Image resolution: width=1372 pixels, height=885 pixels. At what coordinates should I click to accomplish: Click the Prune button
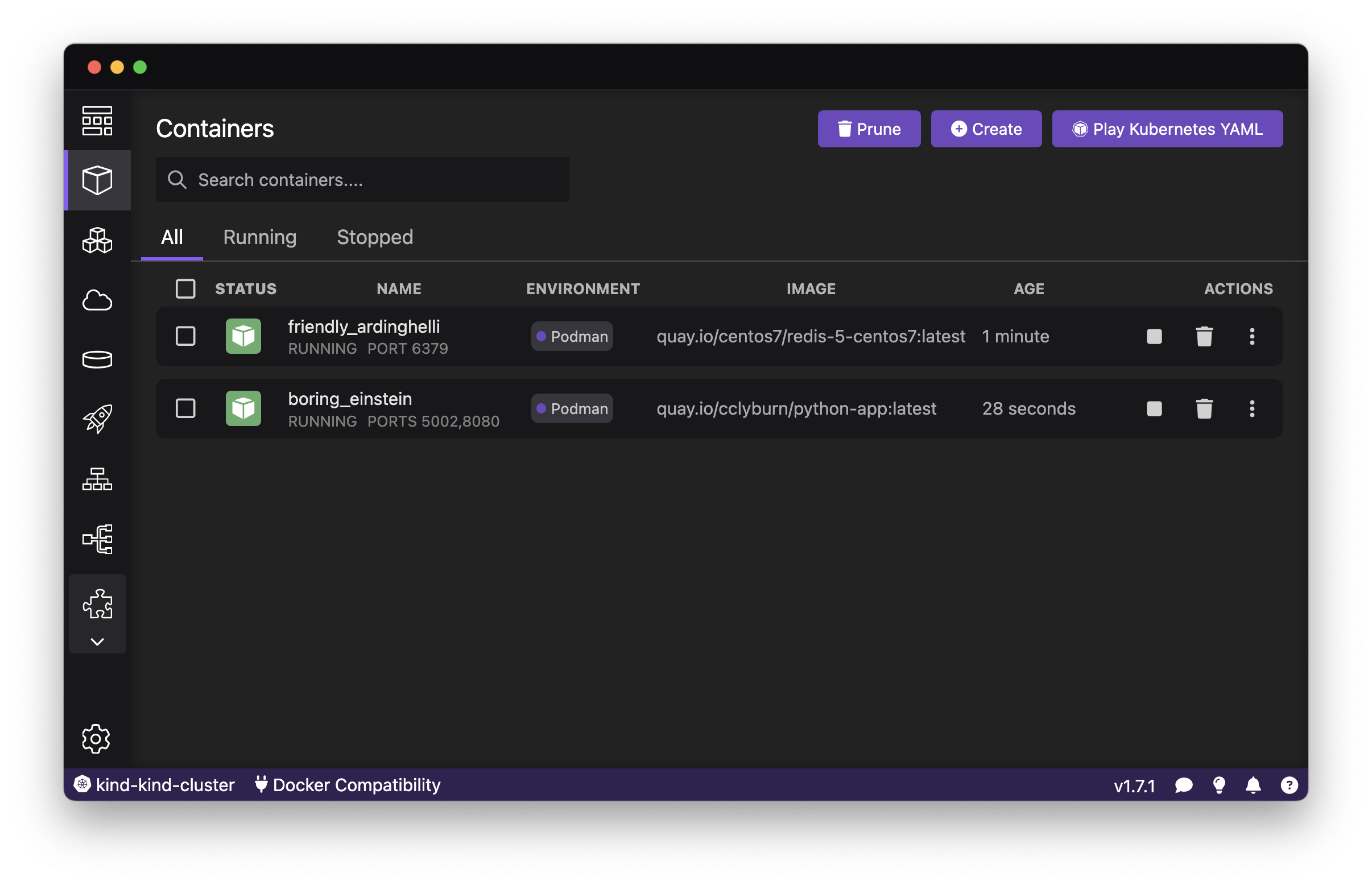tap(869, 129)
